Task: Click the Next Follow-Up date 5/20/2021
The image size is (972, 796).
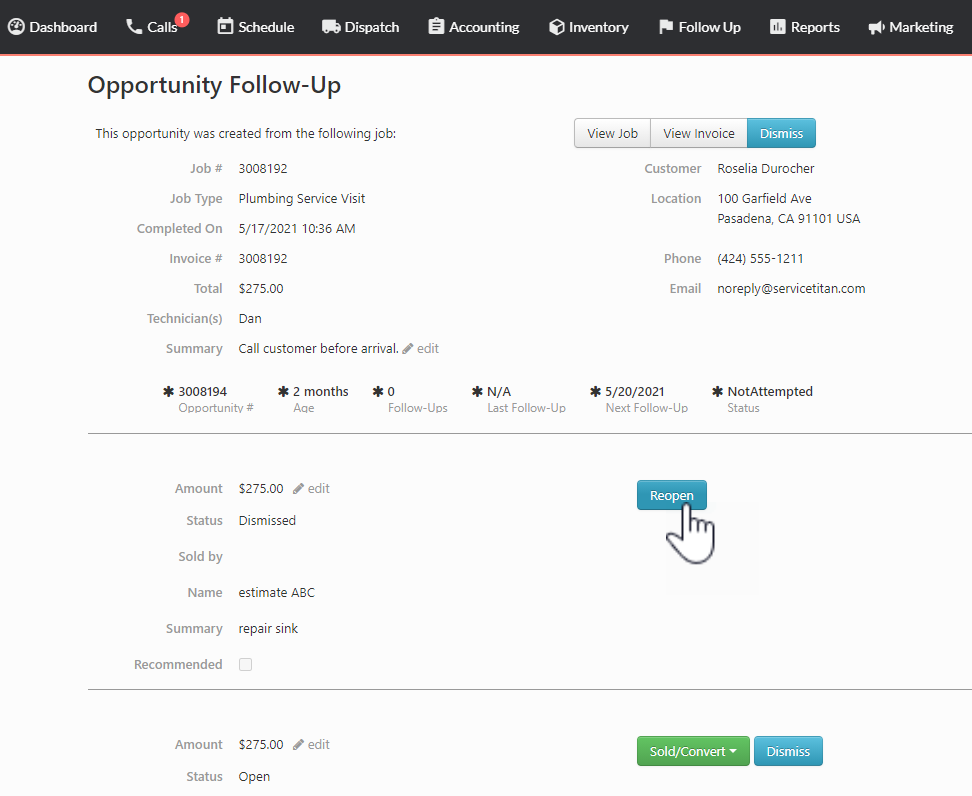Action: 635,392
